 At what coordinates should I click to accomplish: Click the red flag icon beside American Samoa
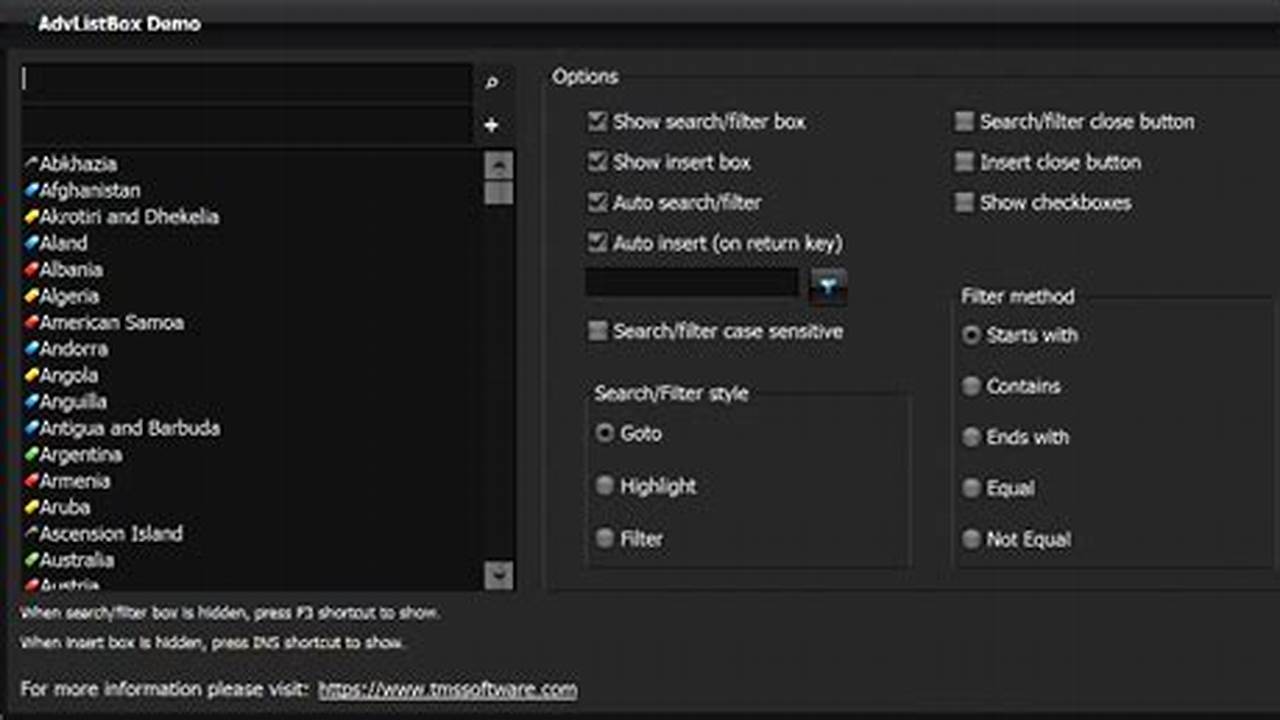tap(32, 322)
